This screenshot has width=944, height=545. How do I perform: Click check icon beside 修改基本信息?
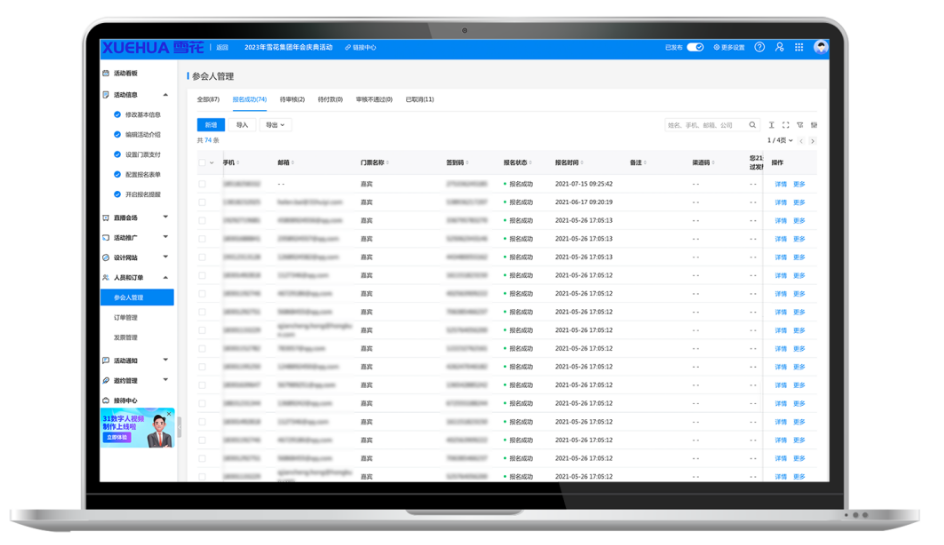[117, 115]
